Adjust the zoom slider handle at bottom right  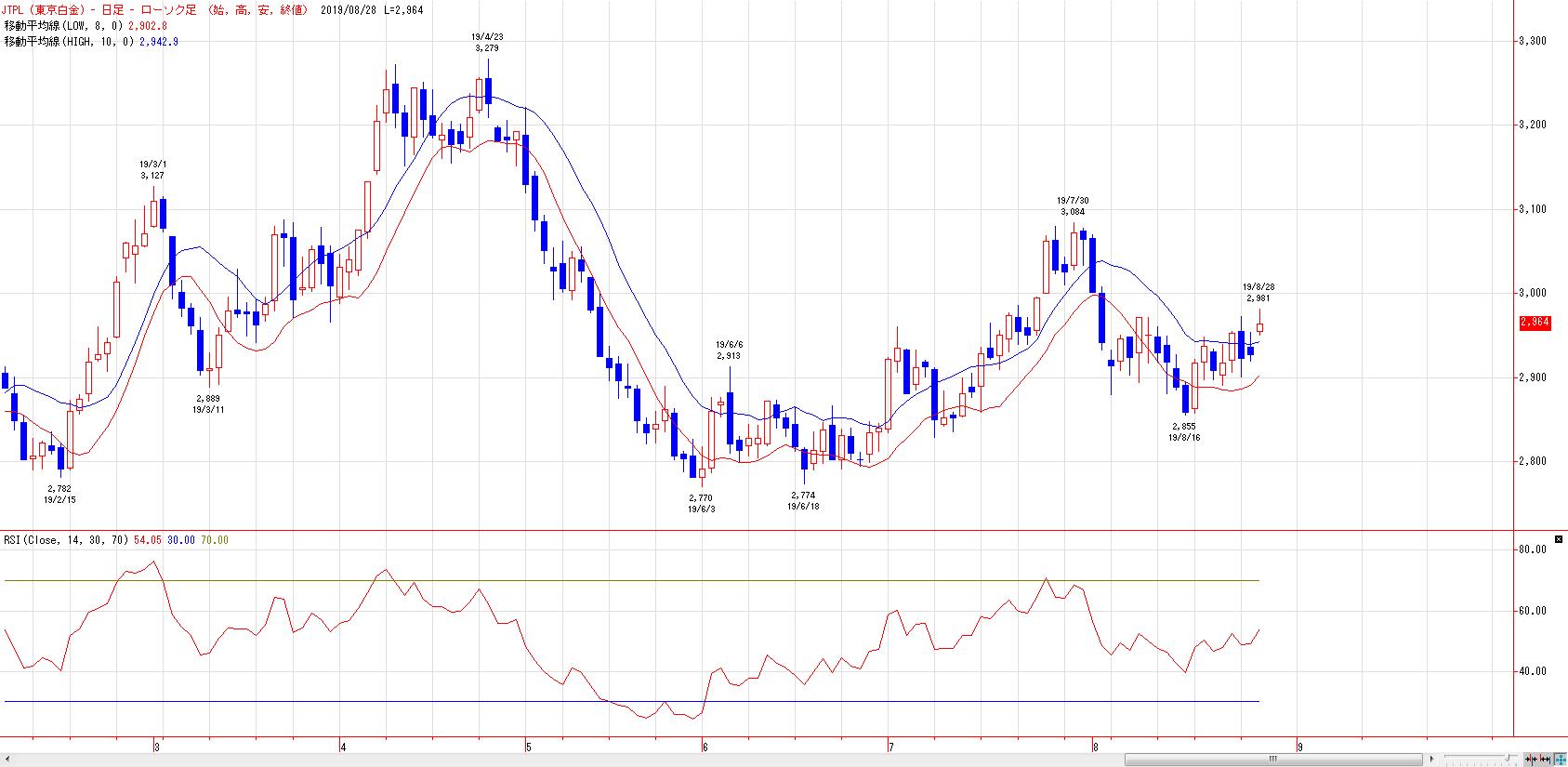click(x=1508, y=758)
